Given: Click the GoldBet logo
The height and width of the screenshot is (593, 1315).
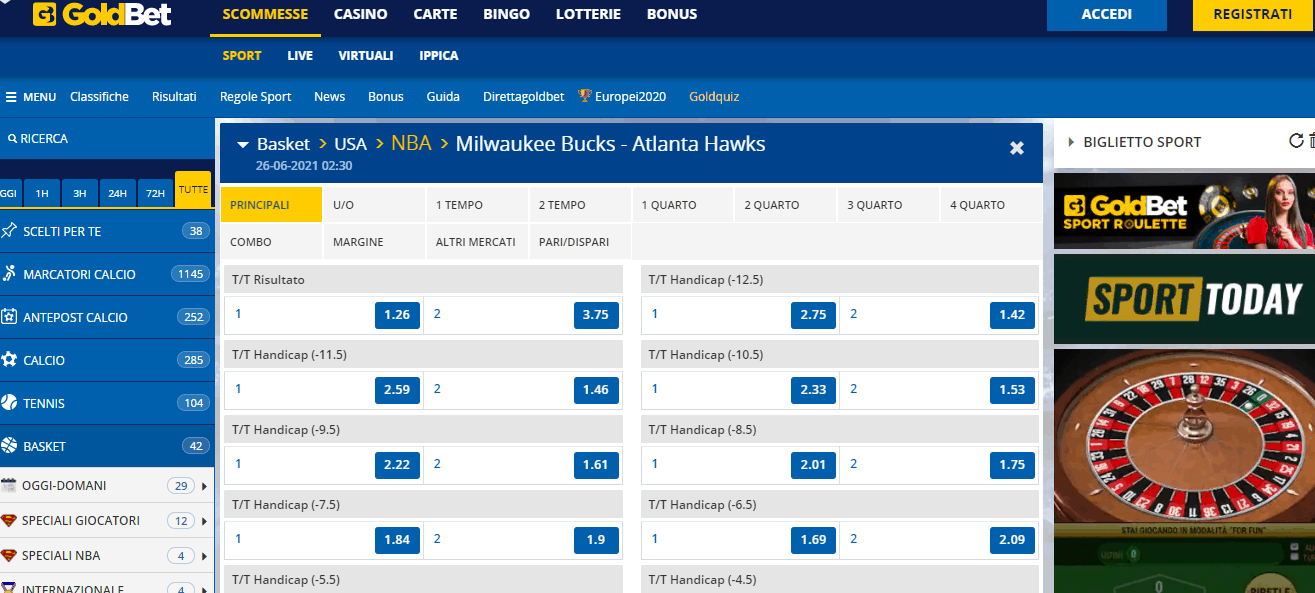Looking at the screenshot, I should (102, 14).
